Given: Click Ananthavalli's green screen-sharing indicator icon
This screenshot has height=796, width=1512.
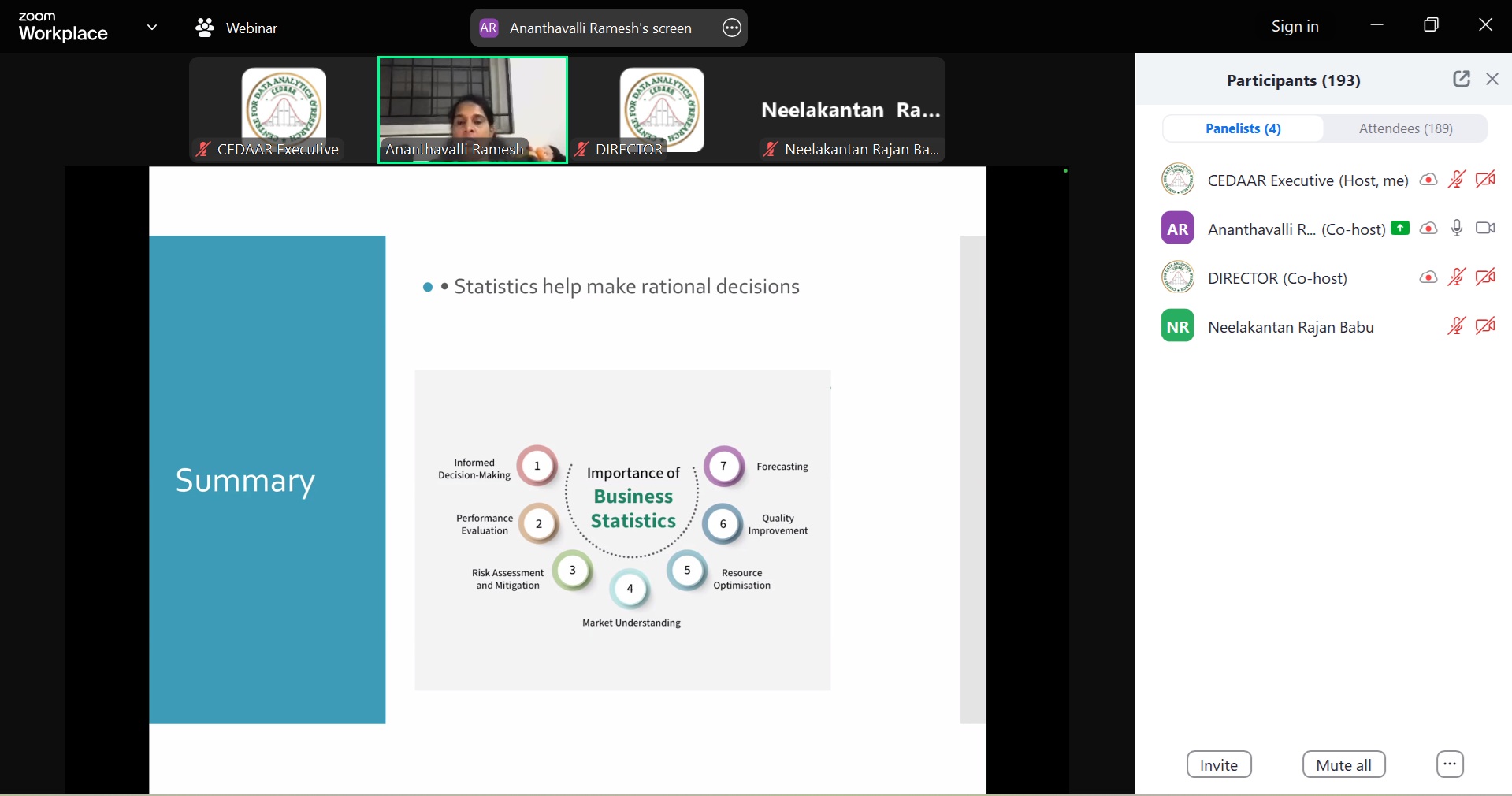Looking at the screenshot, I should coord(1400,228).
